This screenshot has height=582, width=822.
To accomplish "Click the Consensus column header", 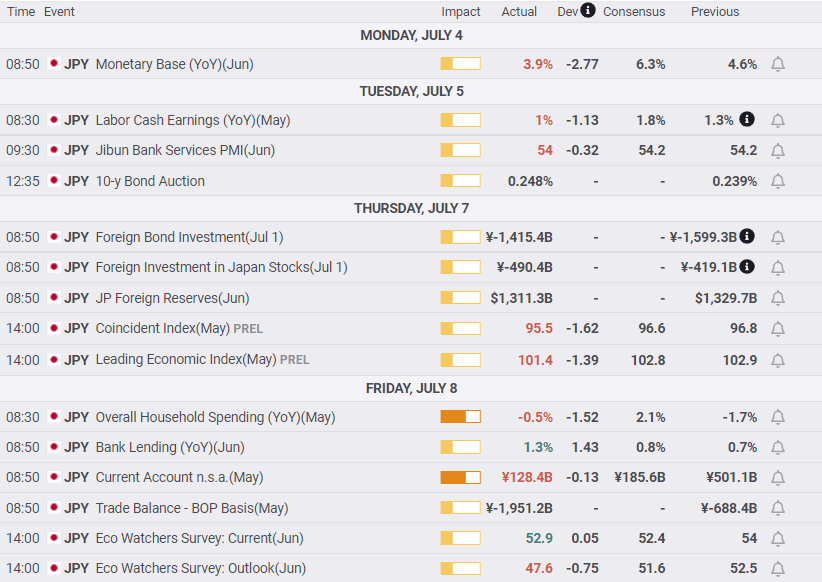I will [x=634, y=12].
